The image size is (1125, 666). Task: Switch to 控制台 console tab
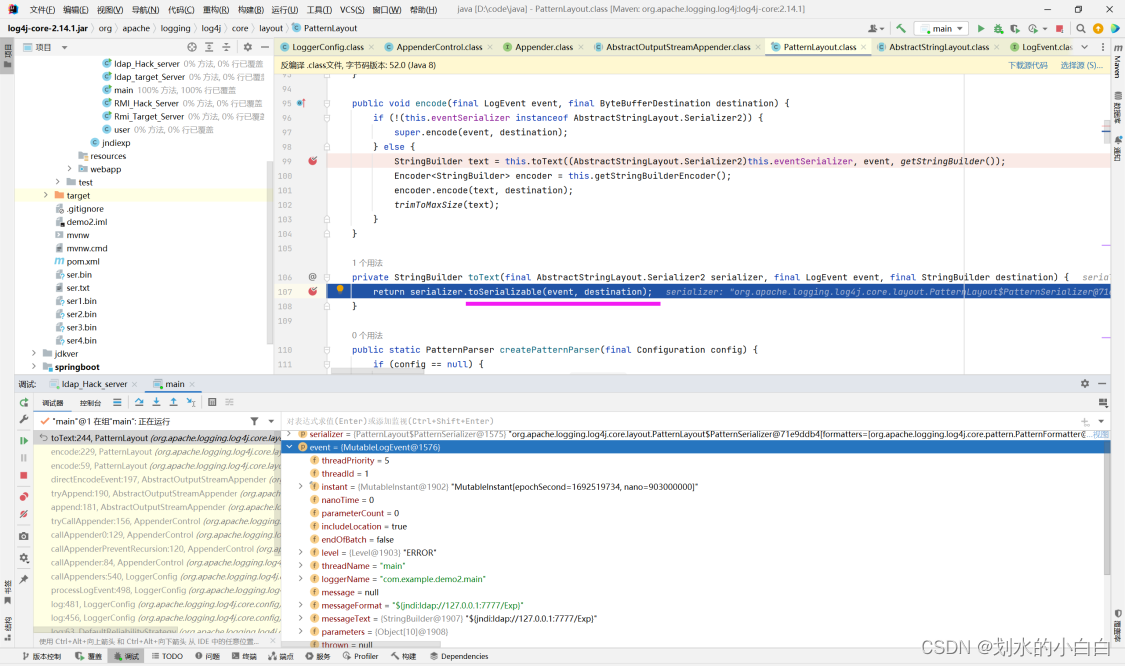[x=90, y=403]
